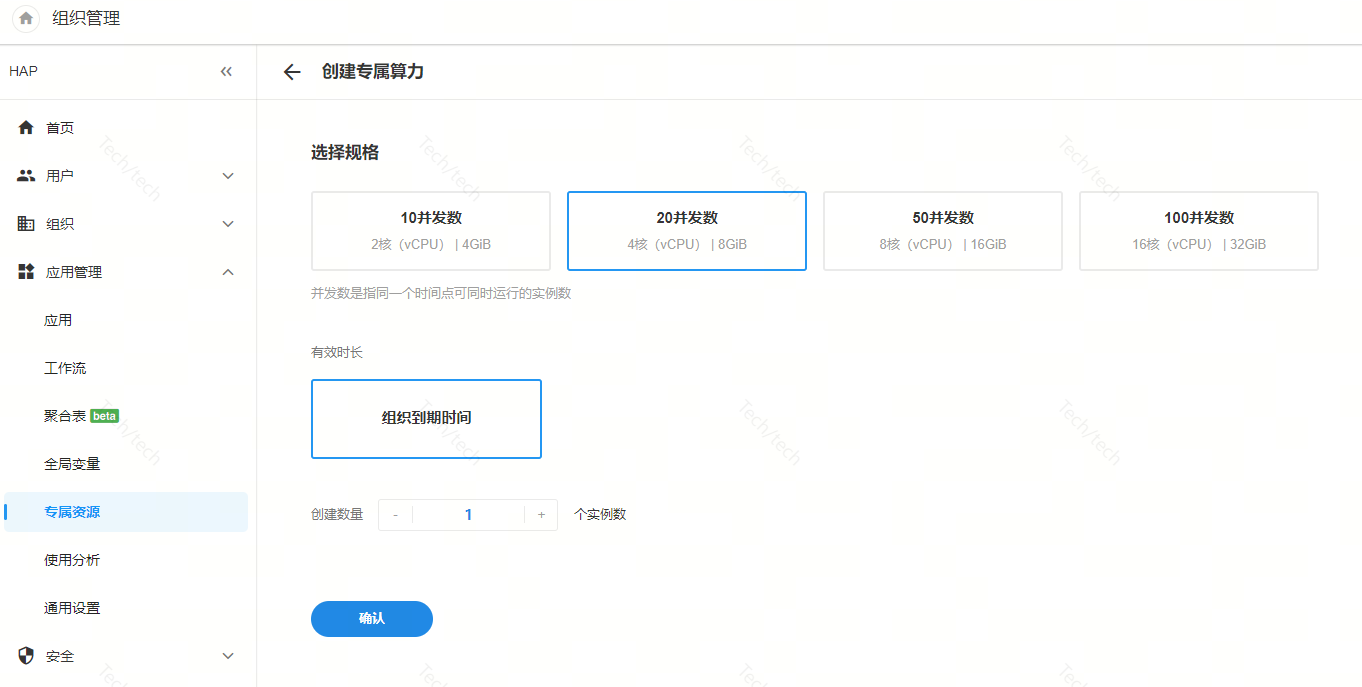Click the home icon in top header

coord(26,18)
